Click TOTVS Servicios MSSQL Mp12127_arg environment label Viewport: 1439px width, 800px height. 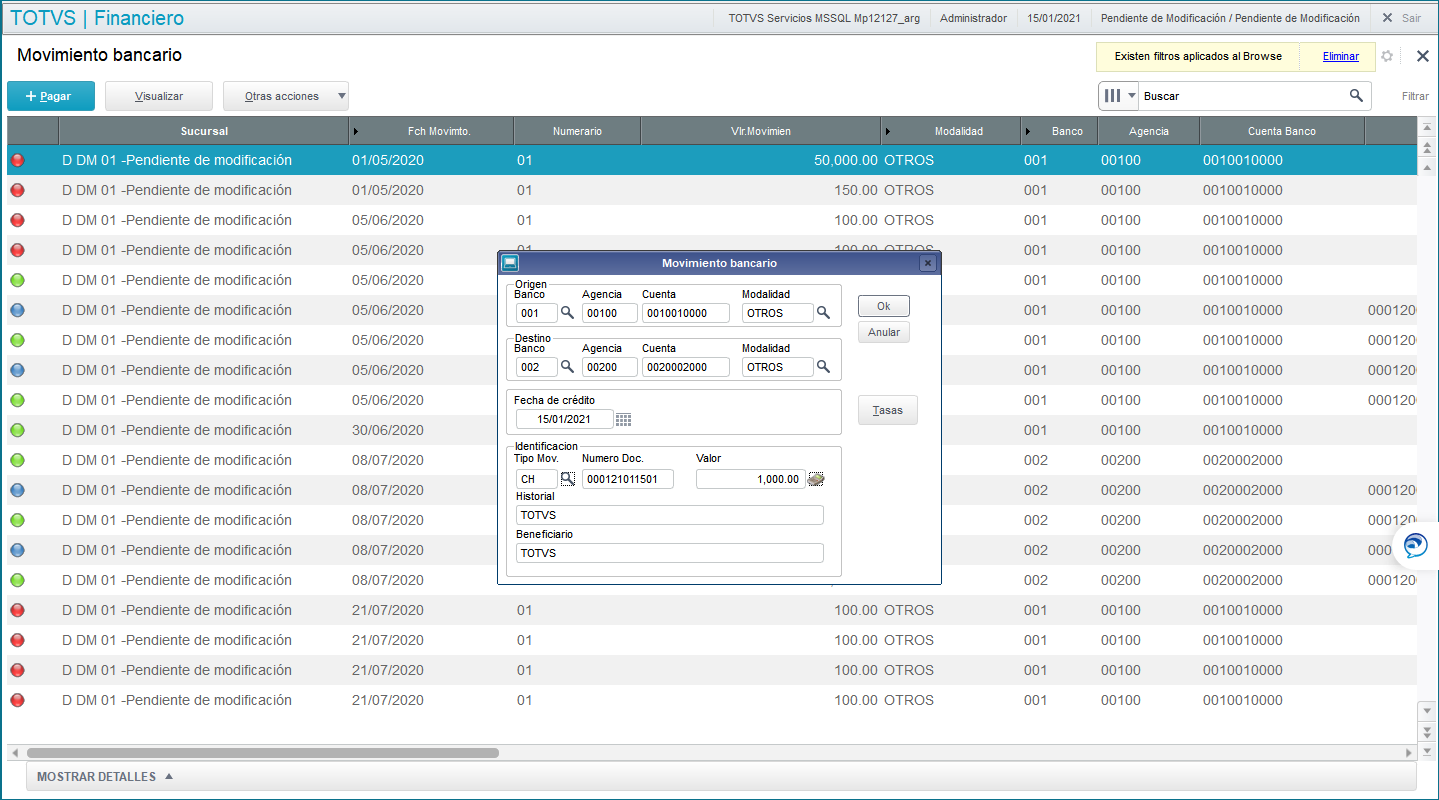[824, 18]
